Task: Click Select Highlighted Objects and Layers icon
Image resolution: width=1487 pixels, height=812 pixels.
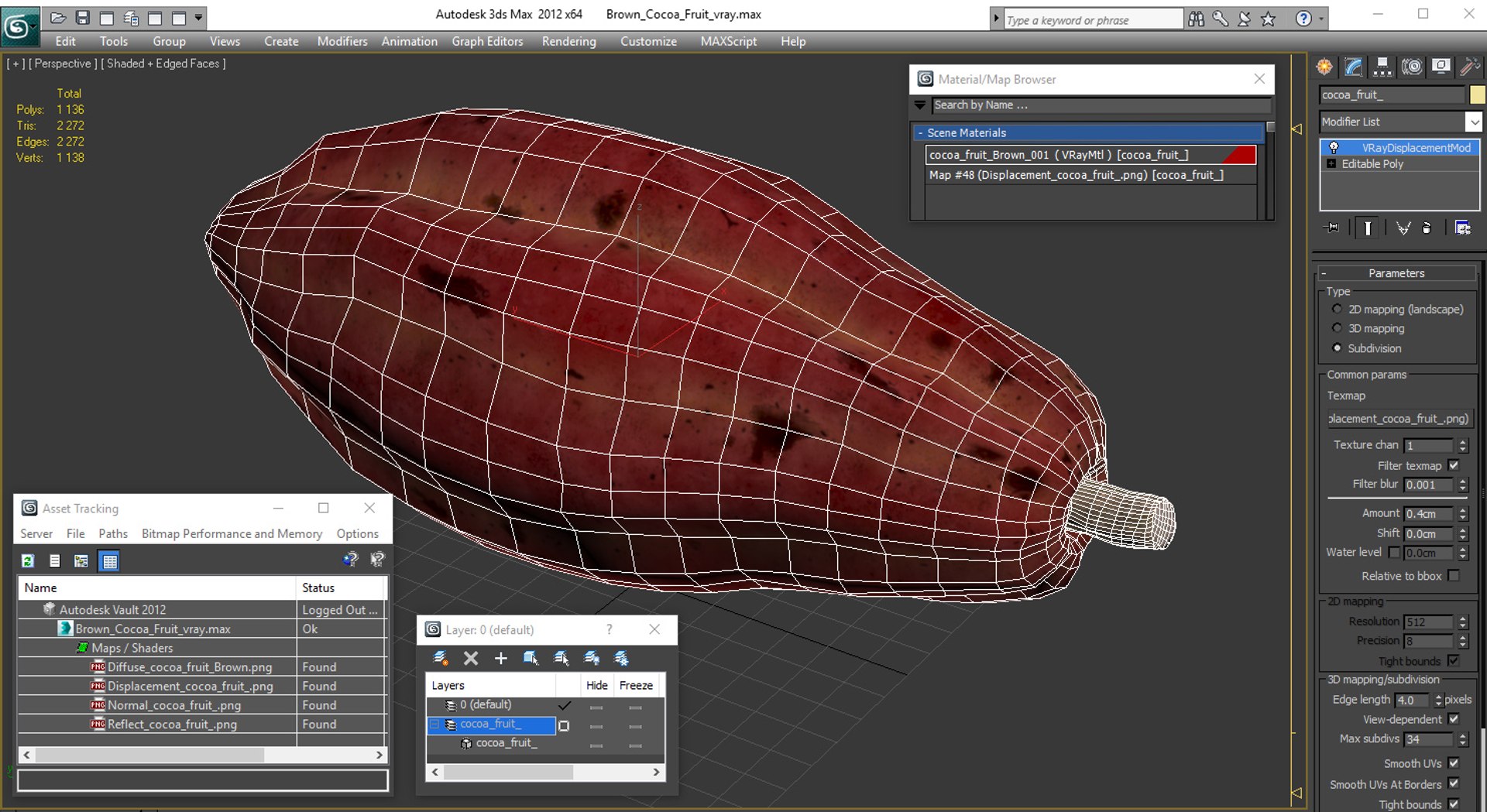Action: 531,658
